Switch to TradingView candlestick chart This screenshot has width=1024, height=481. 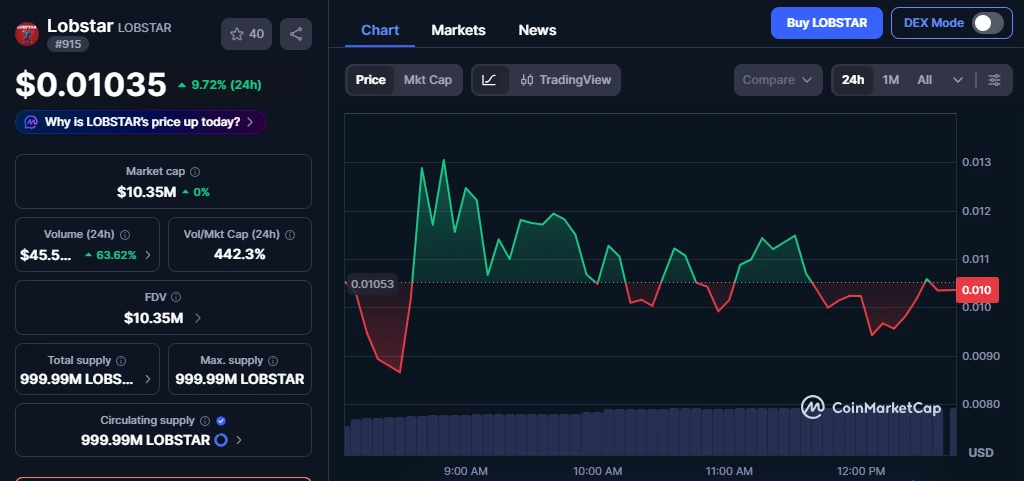pos(565,80)
